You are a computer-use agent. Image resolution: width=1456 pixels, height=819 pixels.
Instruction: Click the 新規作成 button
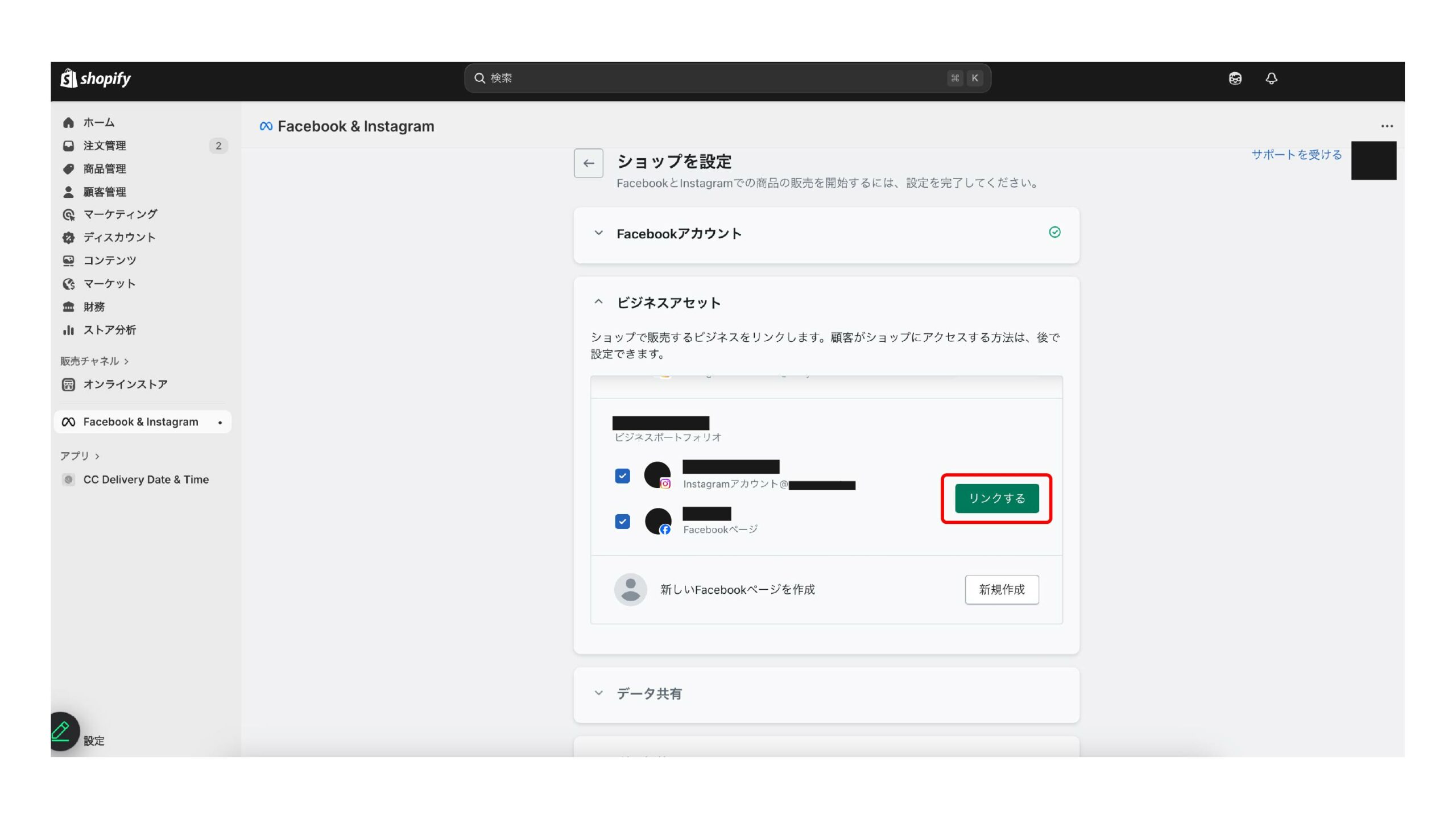pyautogui.click(x=1002, y=589)
